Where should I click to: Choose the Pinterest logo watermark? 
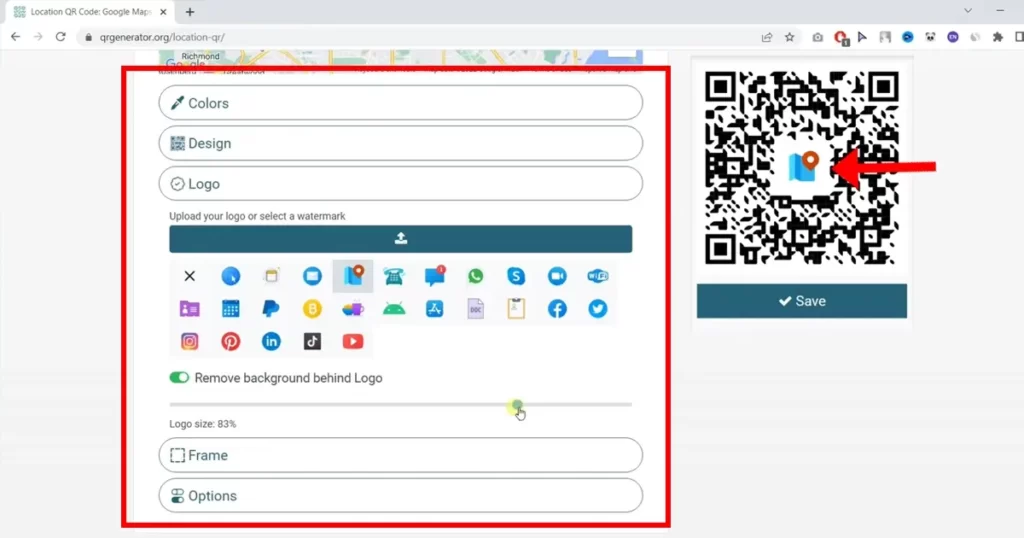coord(231,341)
